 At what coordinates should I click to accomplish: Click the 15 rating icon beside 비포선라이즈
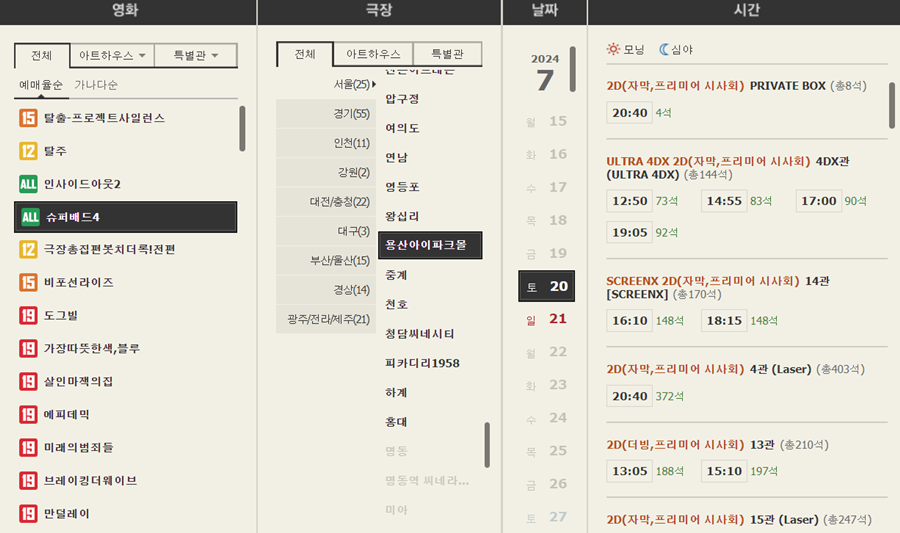28,282
